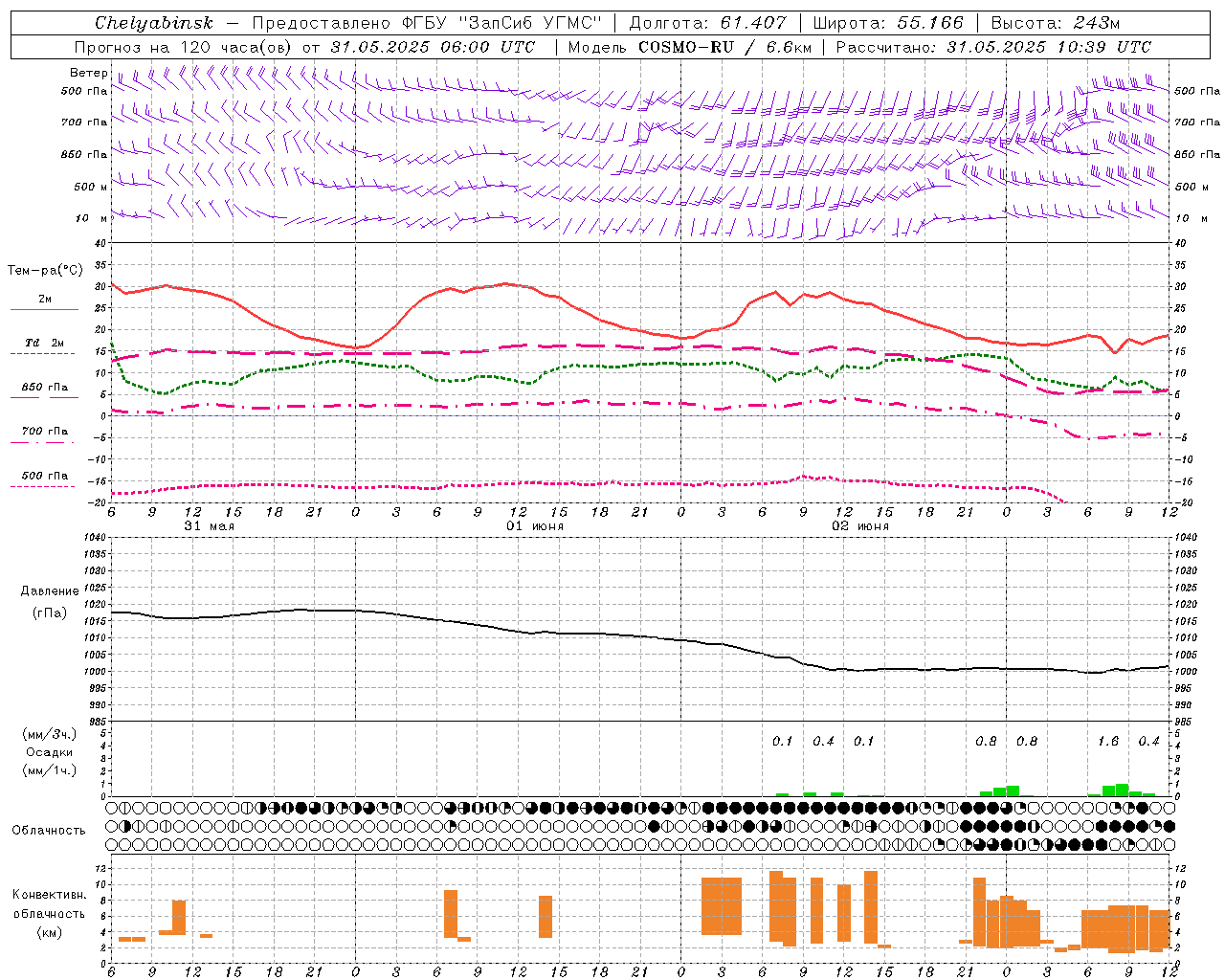The image size is (1225, 980).
Task: Click the 'Td 2м' dew point legend label
Action: pyautogui.click(x=45, y=343)
